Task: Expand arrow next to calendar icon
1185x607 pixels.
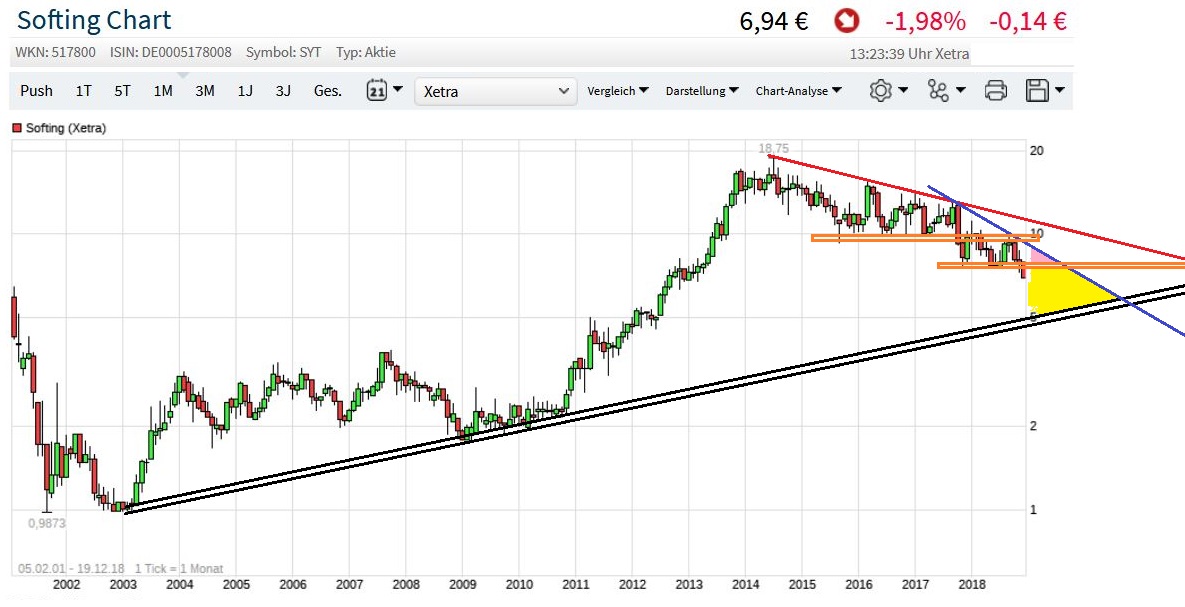Action: pyautogui.click(x=398, y=89)
